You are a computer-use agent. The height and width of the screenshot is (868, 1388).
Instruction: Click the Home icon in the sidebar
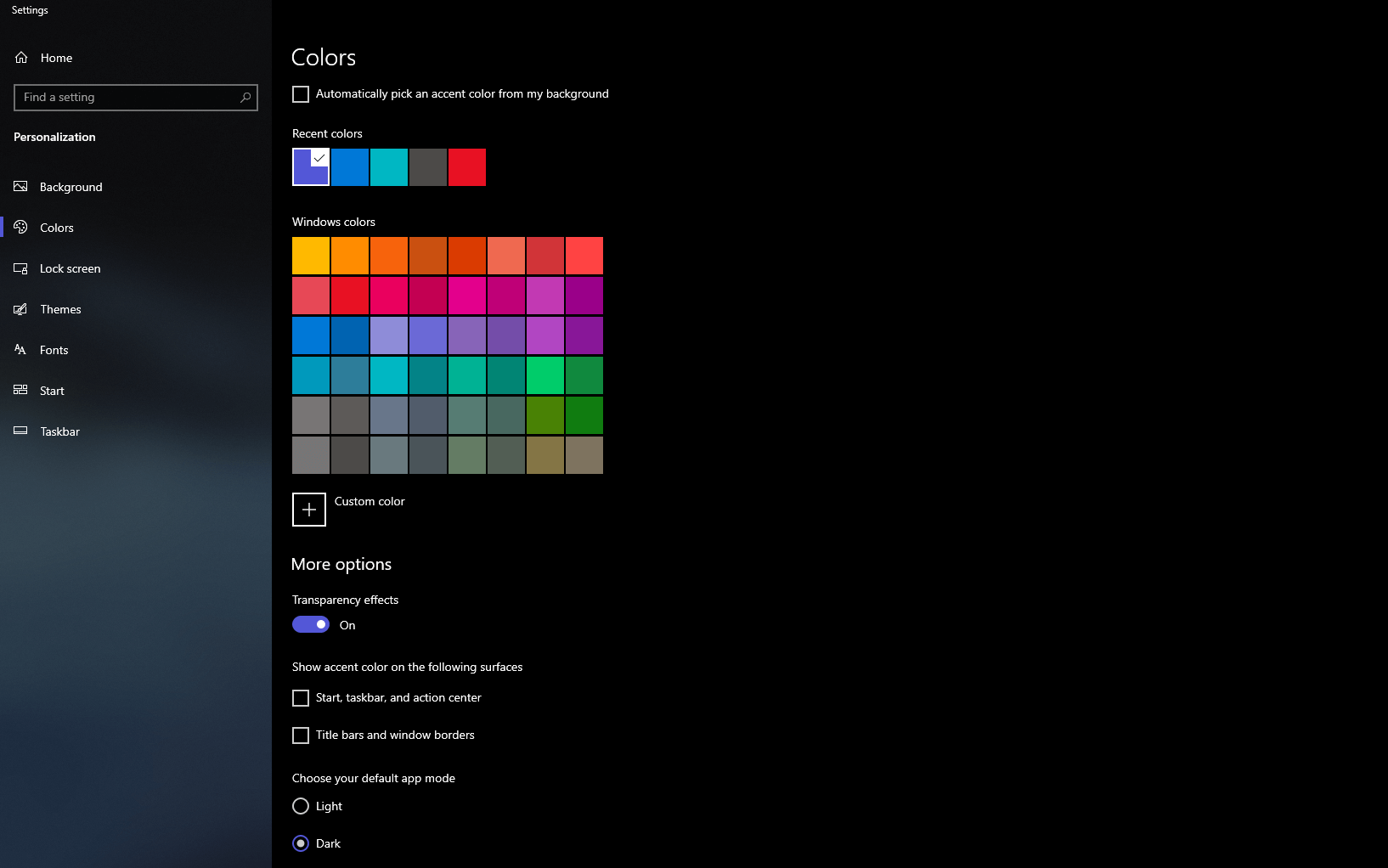coord(21,57)
